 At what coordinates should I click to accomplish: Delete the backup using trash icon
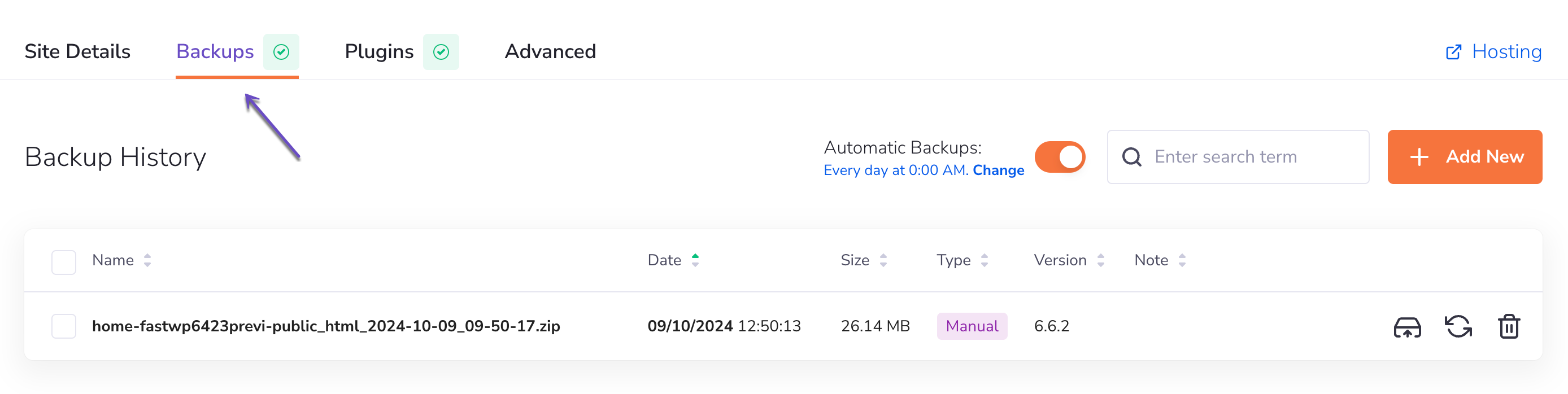pos(1508,327)
